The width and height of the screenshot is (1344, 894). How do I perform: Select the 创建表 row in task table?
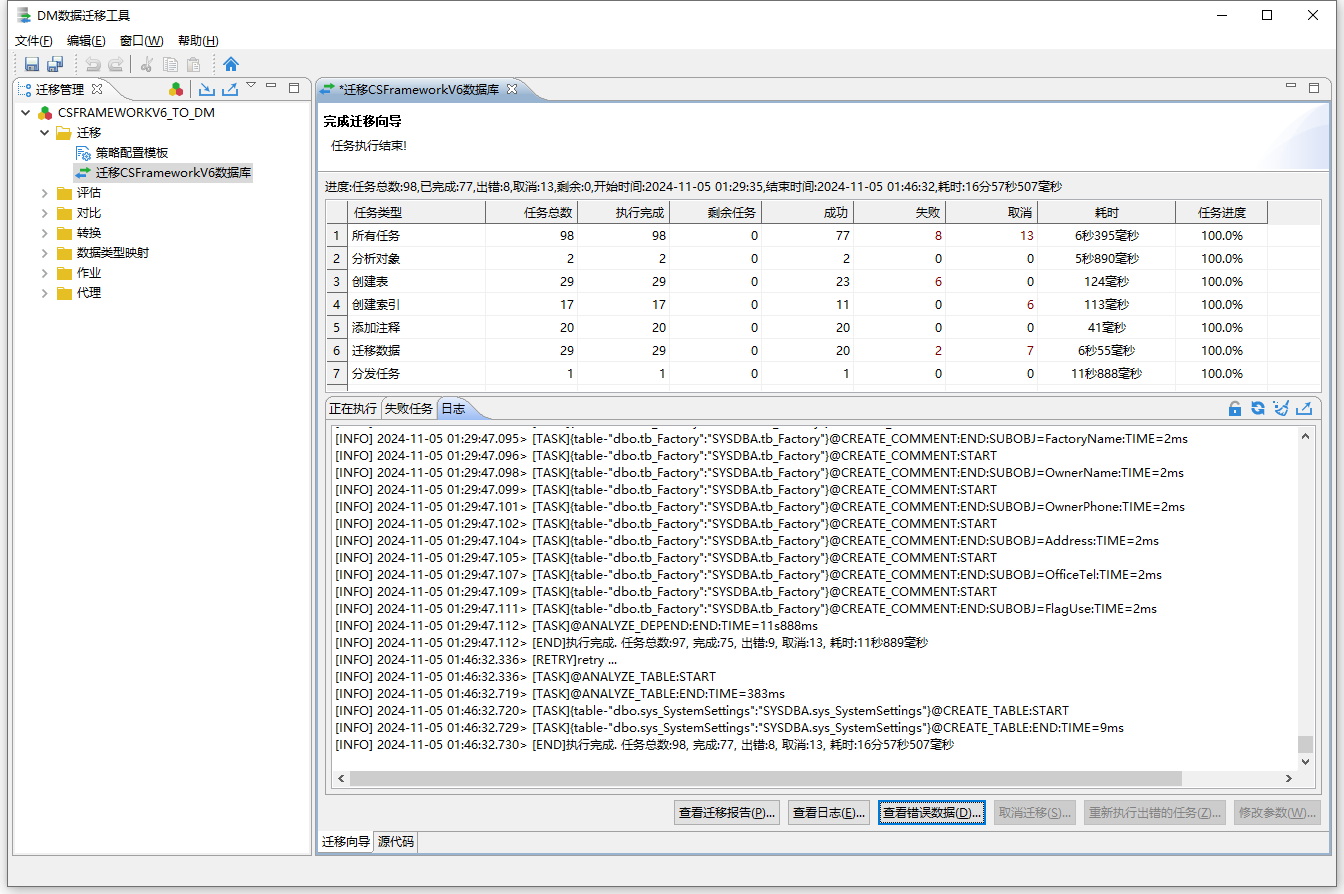click(x=797, y=282)
